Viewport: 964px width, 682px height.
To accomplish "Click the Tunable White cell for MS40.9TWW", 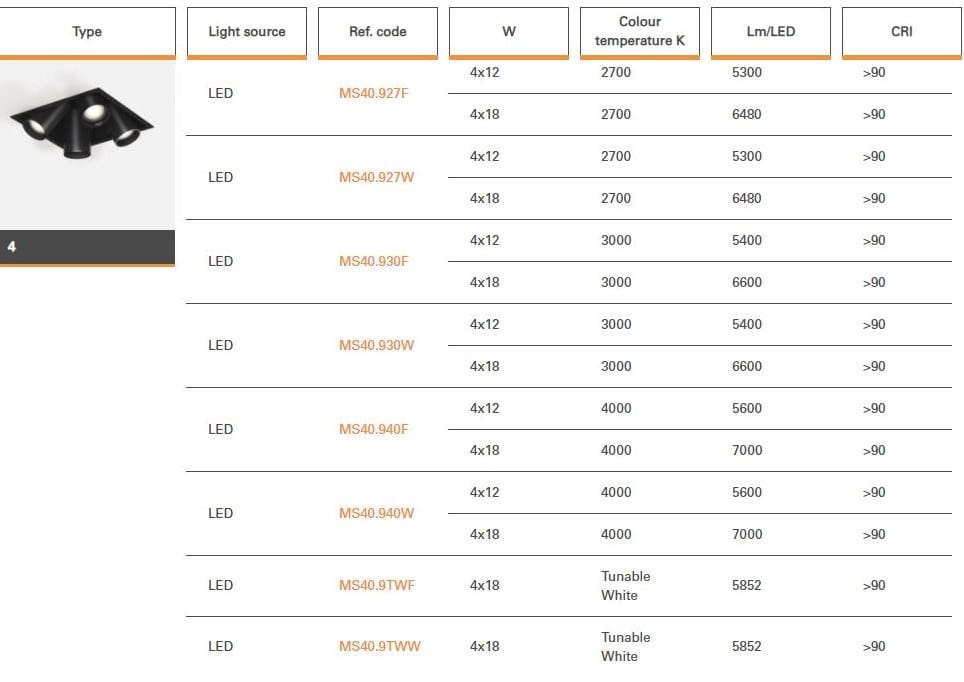I will (x=626, y=647).
